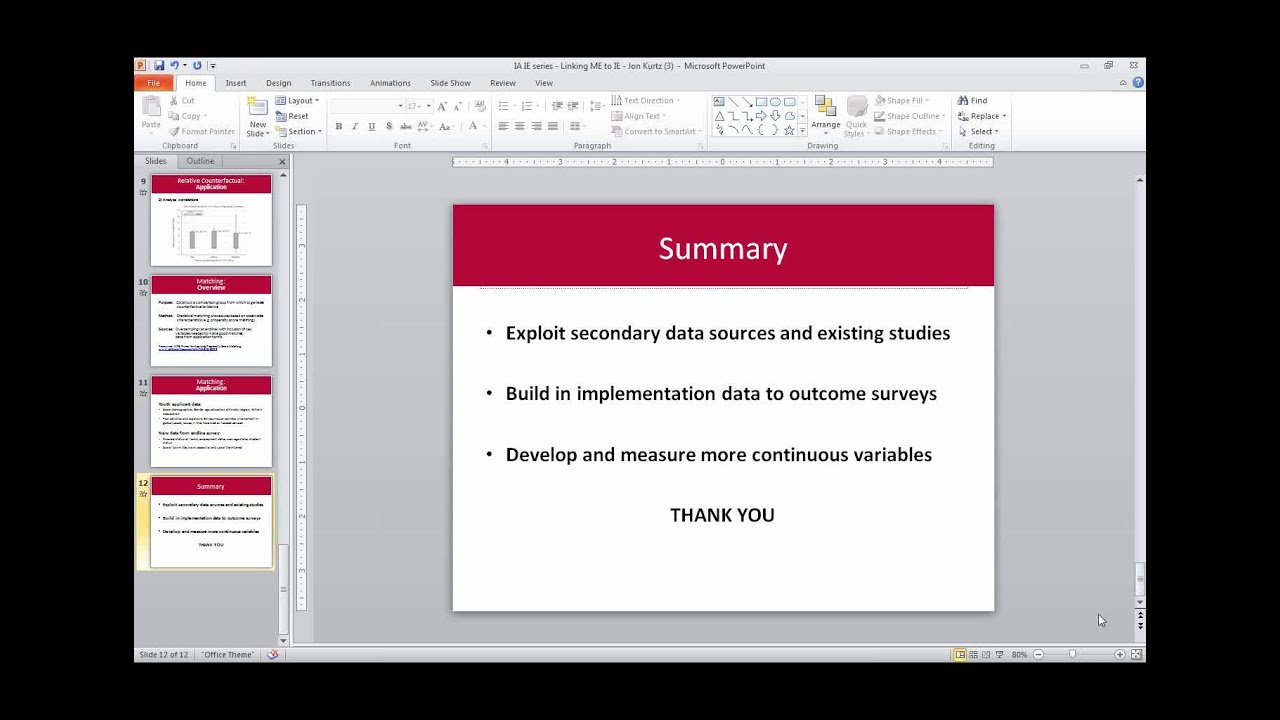Screen dimensions: 1280x720
Task: Select the Rectangle shape in gallery
Action: coord(761,102)
